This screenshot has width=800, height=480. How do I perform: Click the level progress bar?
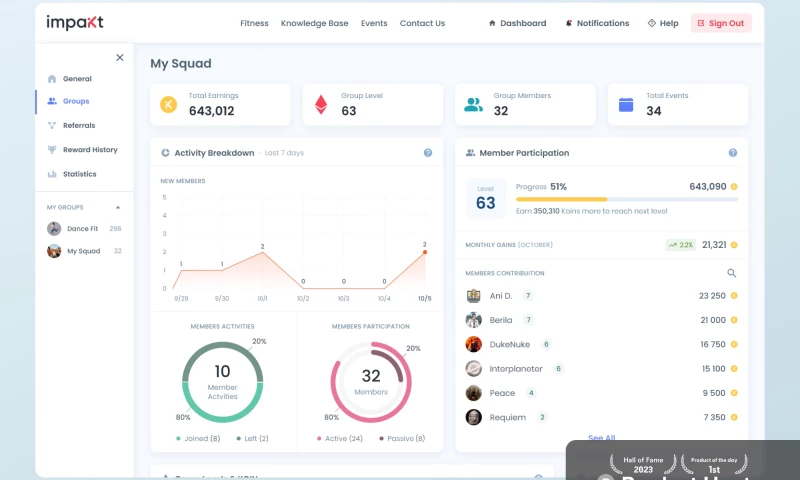coord(626,199)
